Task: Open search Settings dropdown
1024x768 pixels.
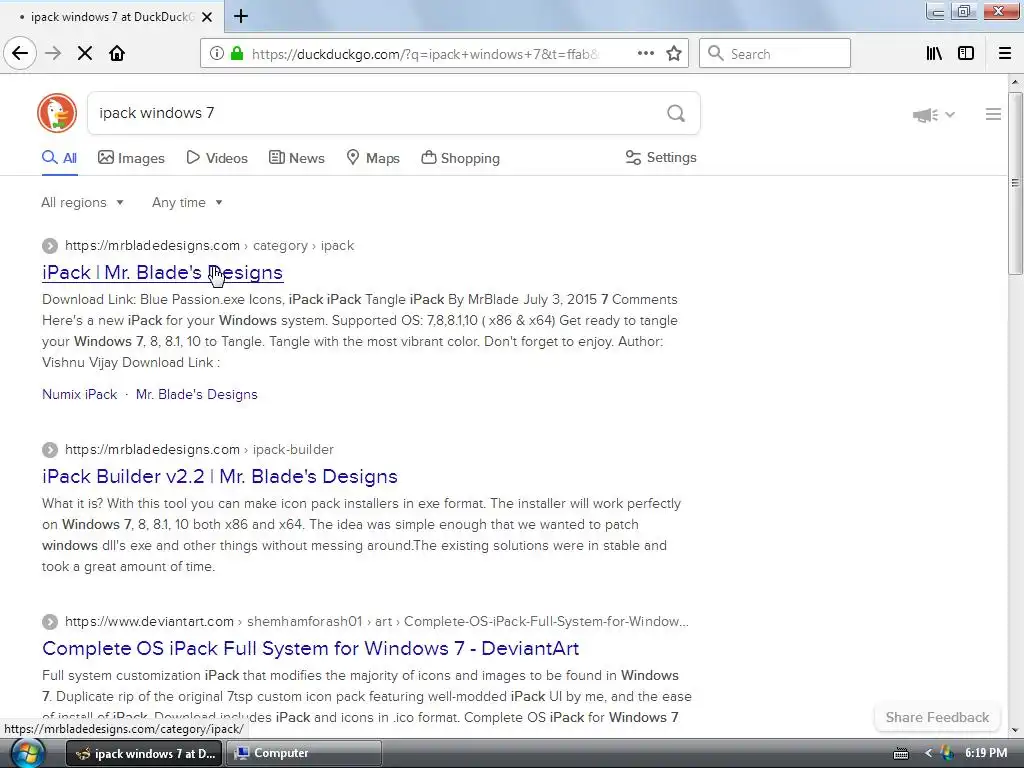Action: (x=661, y=157)
